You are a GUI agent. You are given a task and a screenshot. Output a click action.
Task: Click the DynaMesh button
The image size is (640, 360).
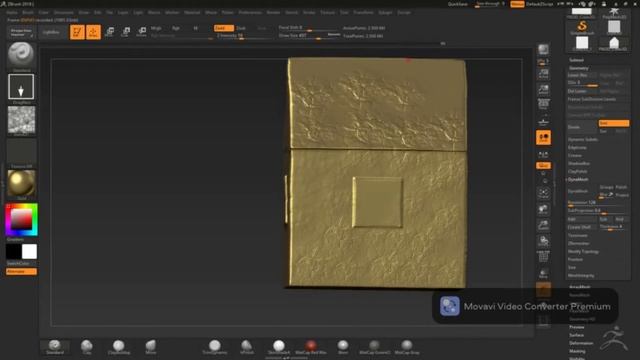pos(582,191)
